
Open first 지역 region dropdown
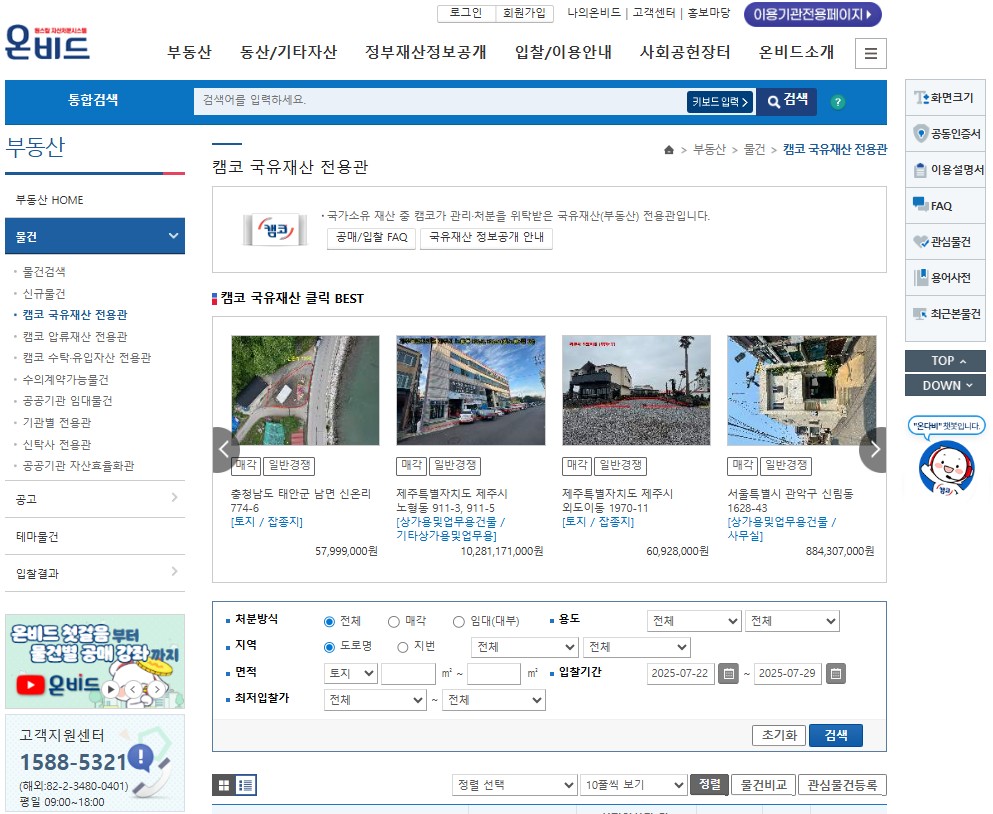524,647
